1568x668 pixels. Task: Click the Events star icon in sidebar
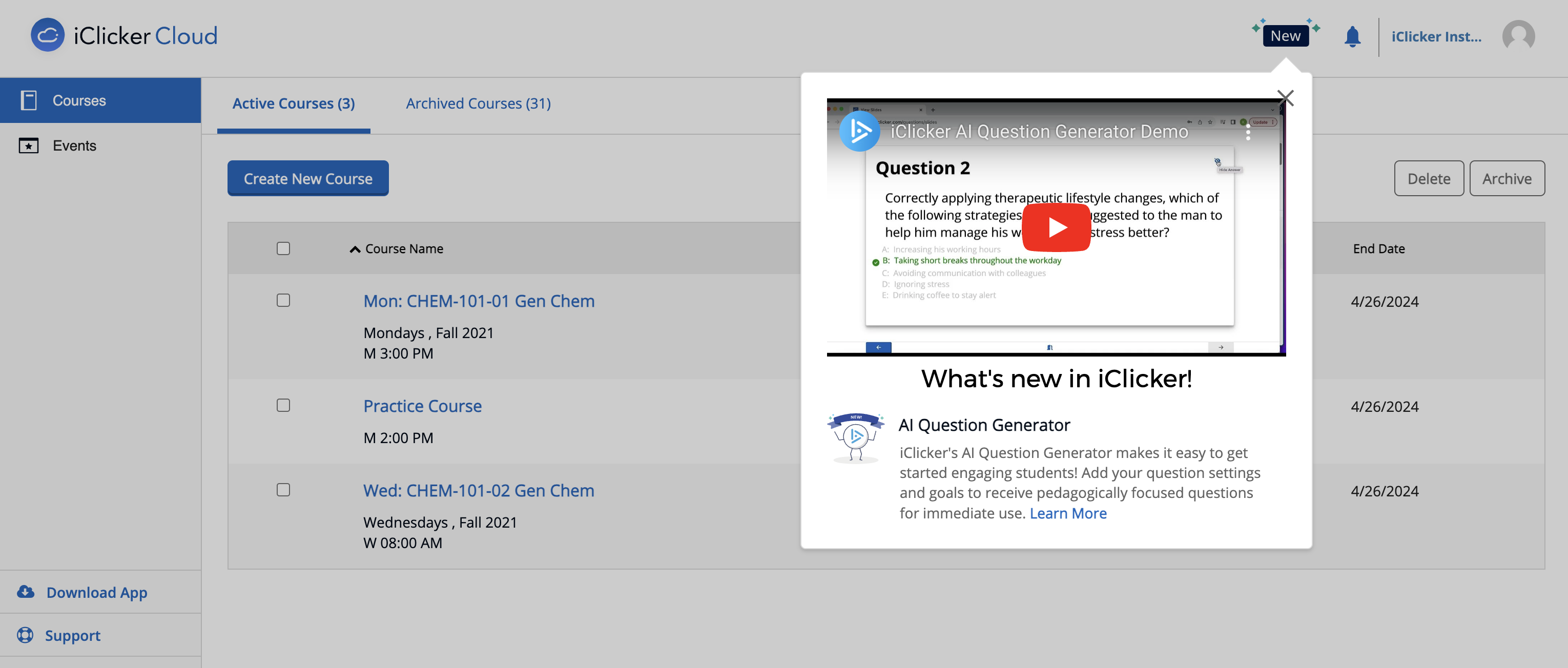29,145
